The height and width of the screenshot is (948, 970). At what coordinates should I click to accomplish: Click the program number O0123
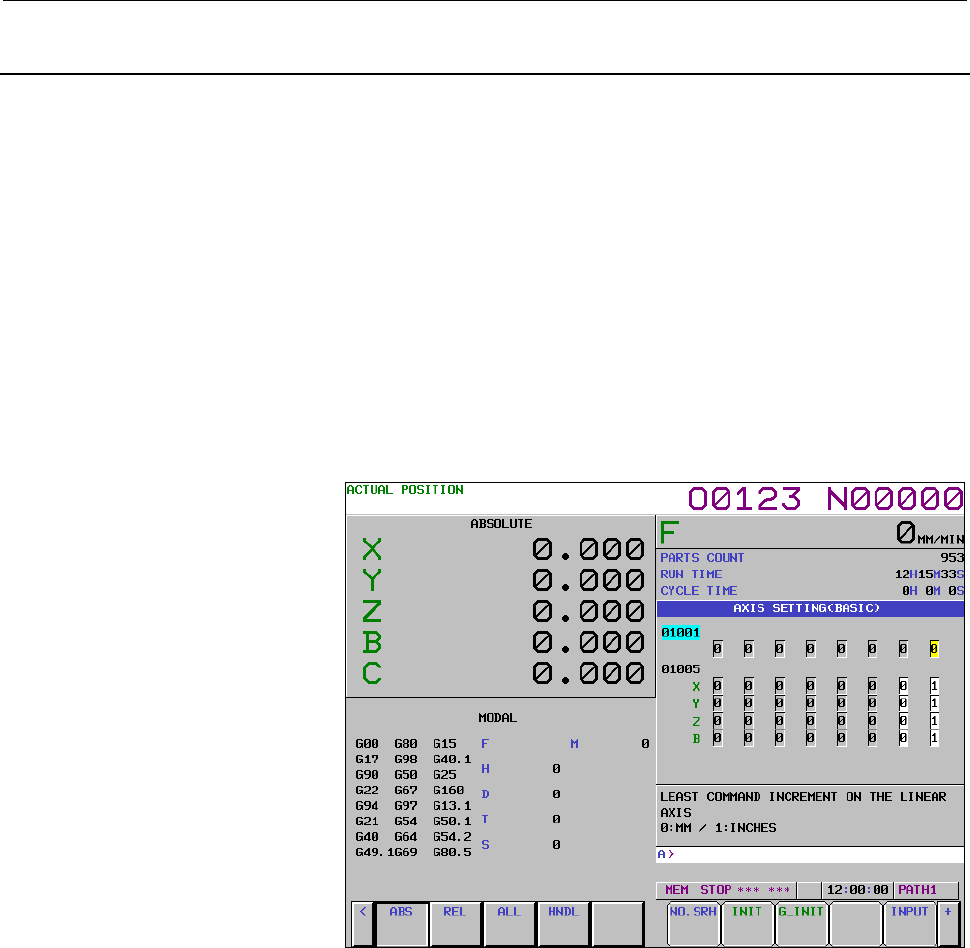coord(744,499)
